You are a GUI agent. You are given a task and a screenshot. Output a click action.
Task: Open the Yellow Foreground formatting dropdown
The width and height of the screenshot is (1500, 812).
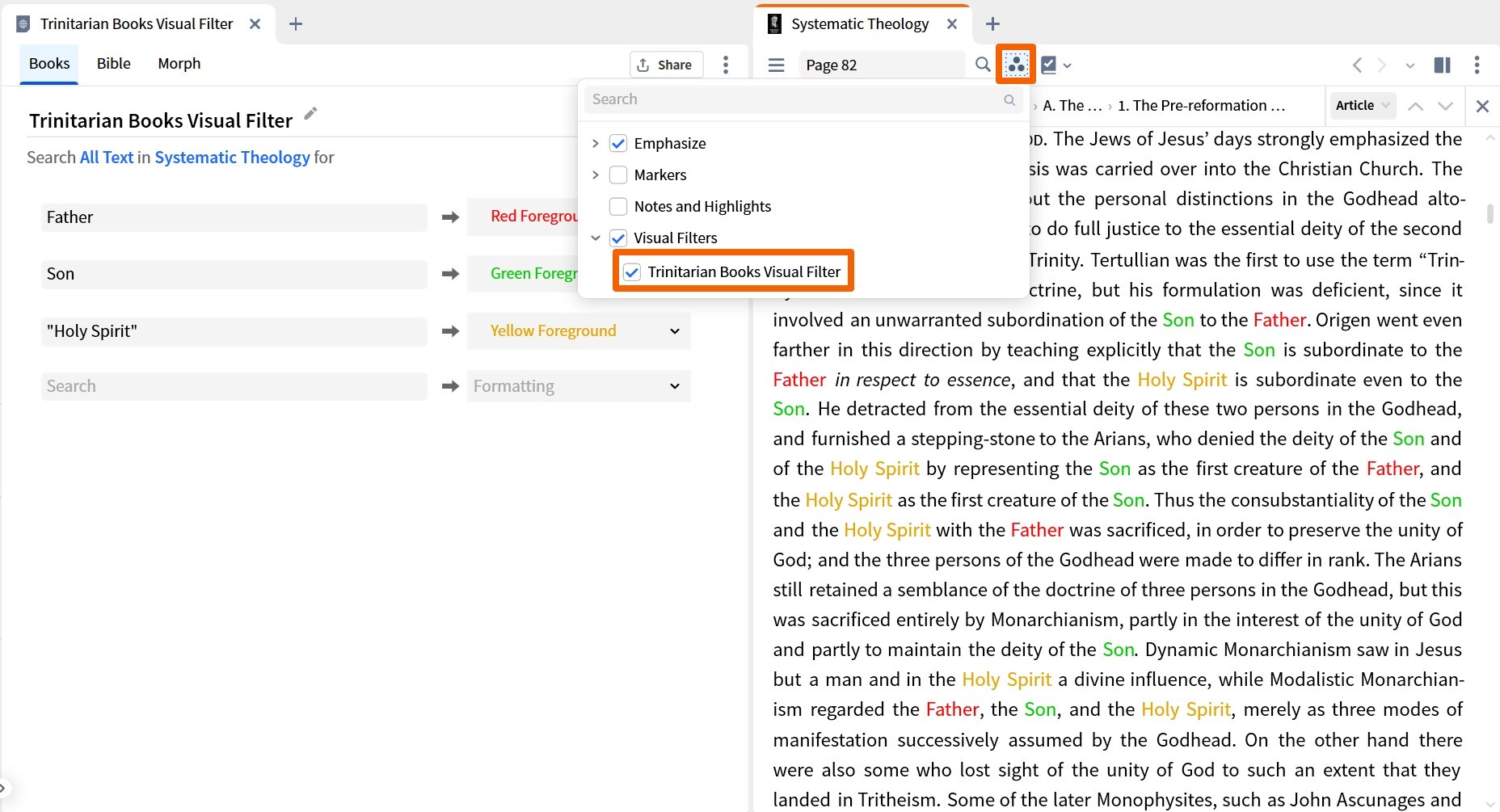click(x=674, y=331)
